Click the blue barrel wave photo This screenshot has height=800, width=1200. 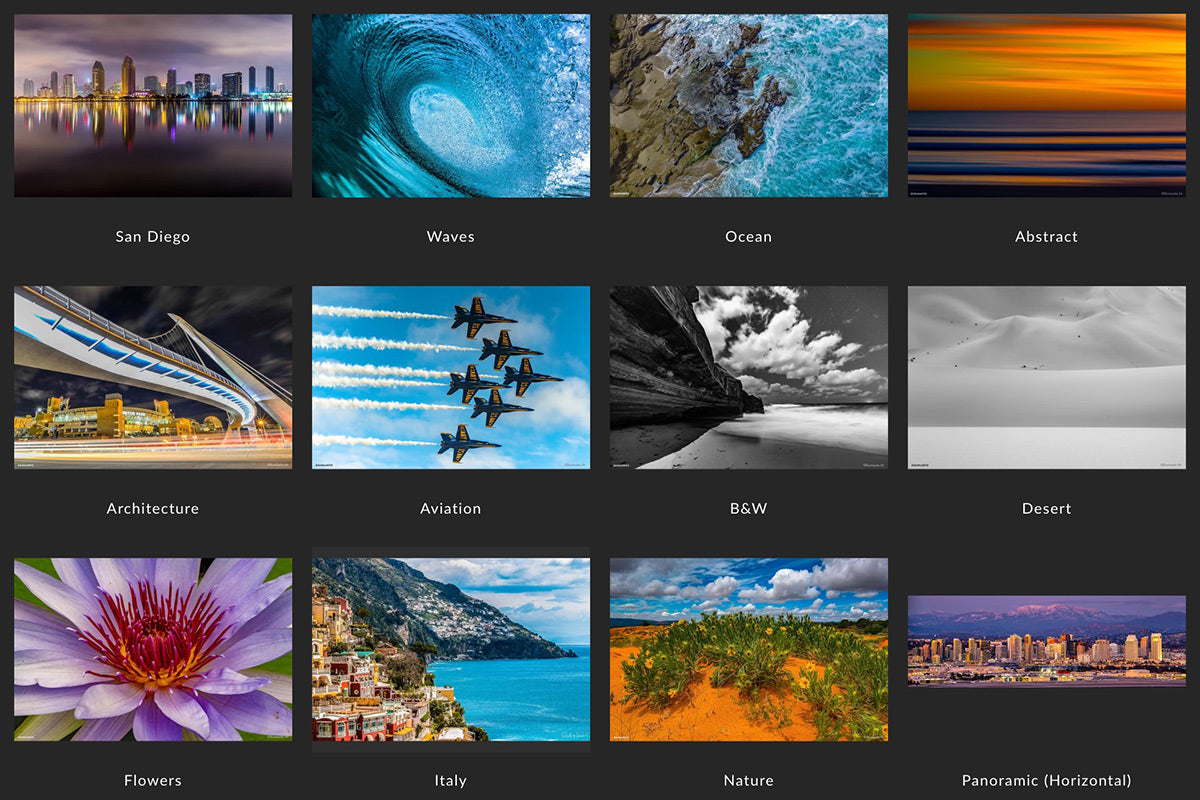451,105
